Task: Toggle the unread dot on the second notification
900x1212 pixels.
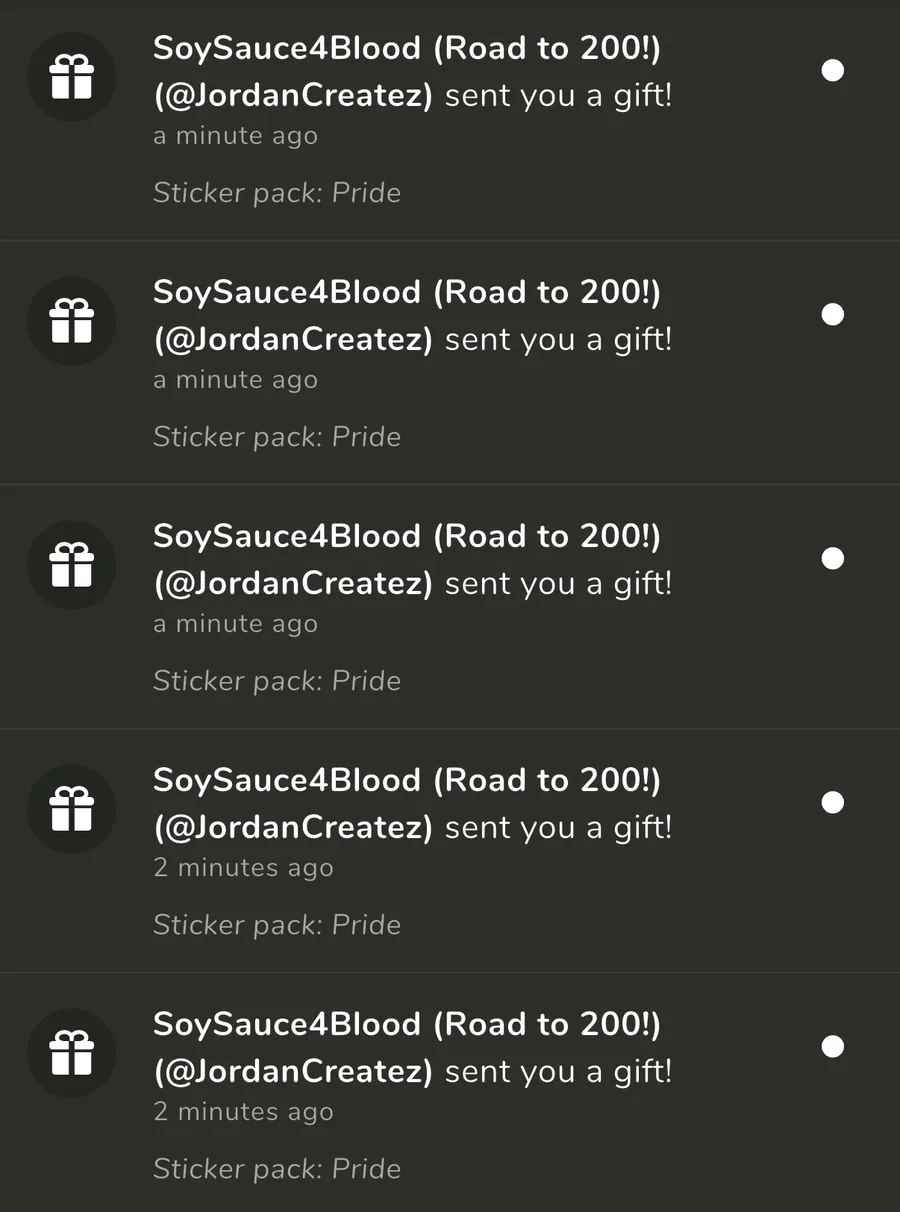Action: (x=832, y=314)
